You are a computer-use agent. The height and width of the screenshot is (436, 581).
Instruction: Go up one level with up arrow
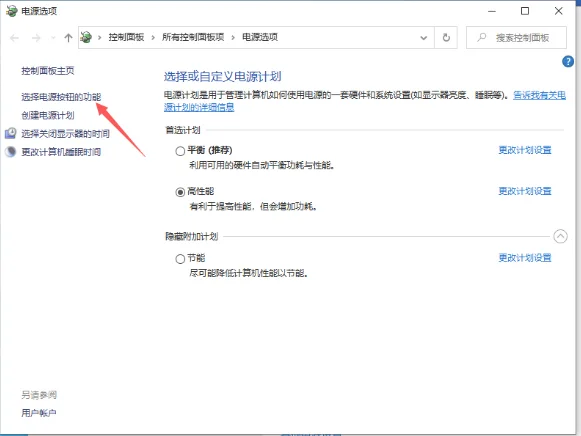[x=68, y=37]
